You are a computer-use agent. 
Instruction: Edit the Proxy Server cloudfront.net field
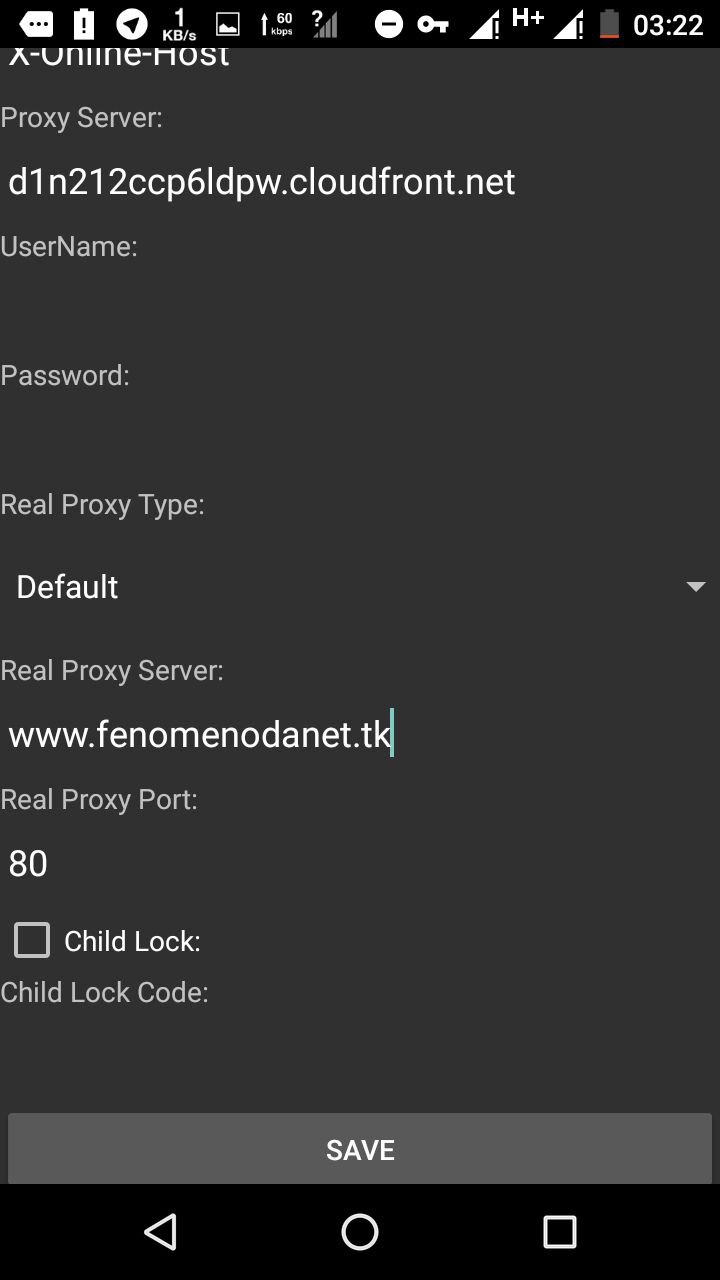pyautogui.click(x=360, y=182)
